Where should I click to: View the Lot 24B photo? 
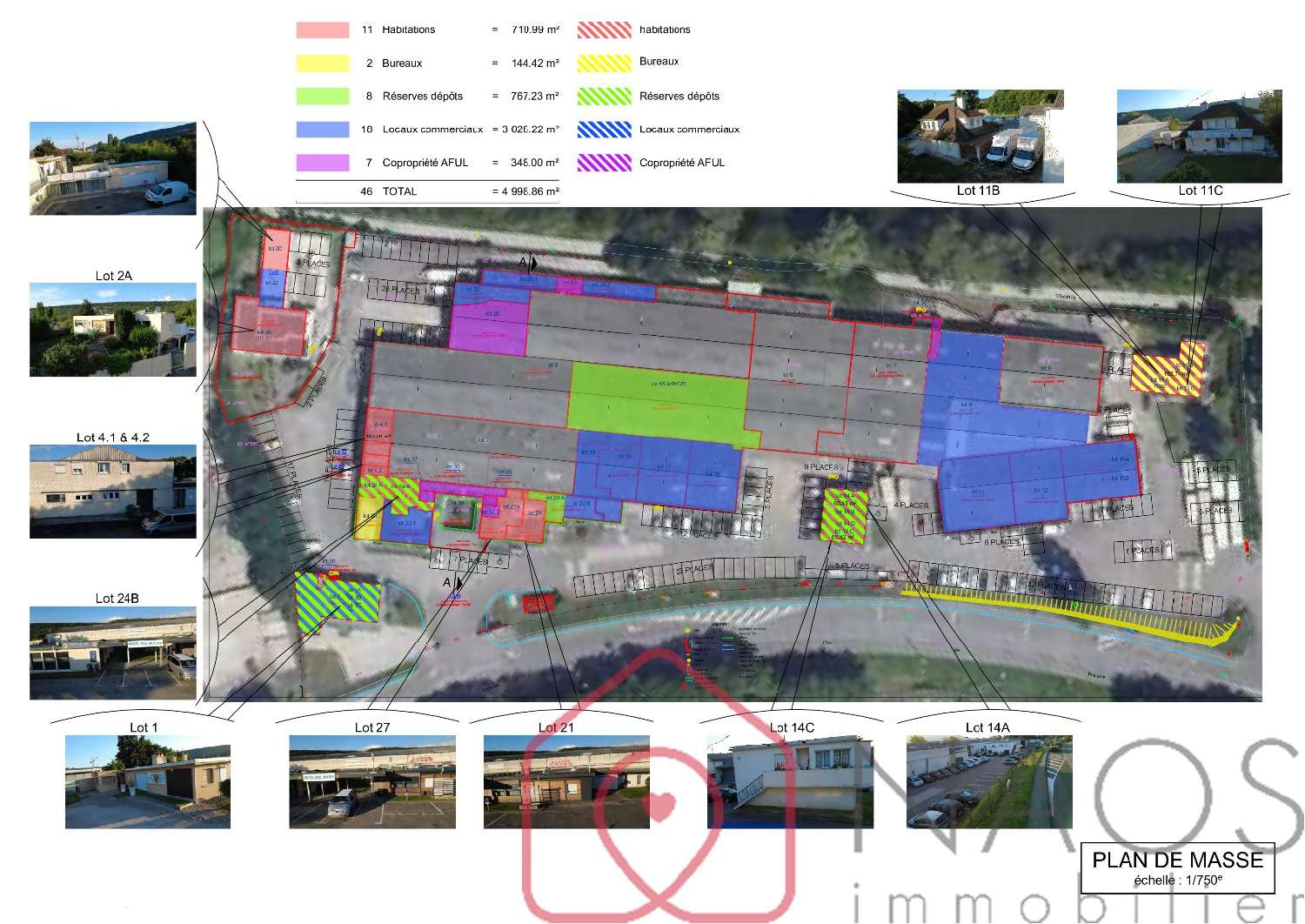113,653
